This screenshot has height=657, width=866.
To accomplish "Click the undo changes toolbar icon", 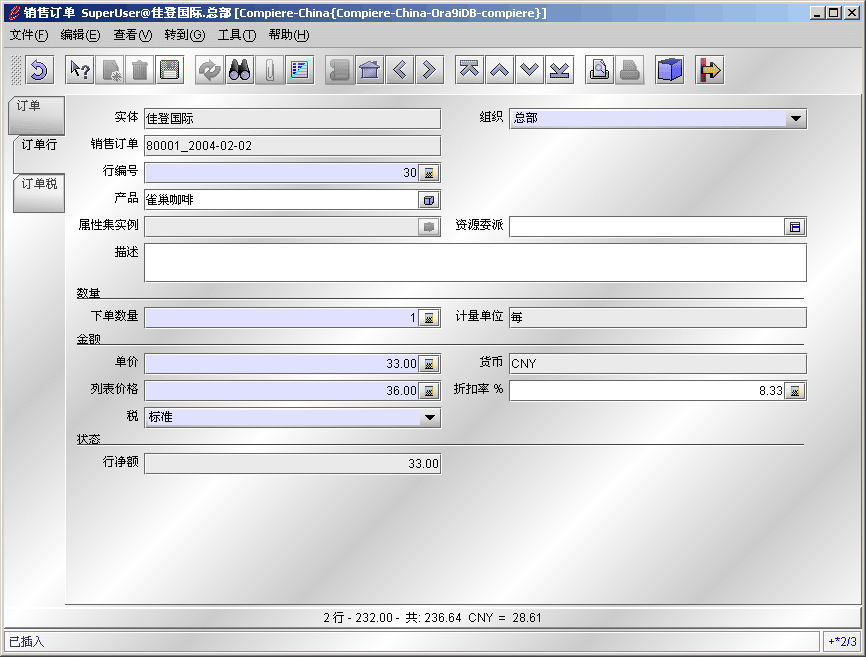I will 39,70.
